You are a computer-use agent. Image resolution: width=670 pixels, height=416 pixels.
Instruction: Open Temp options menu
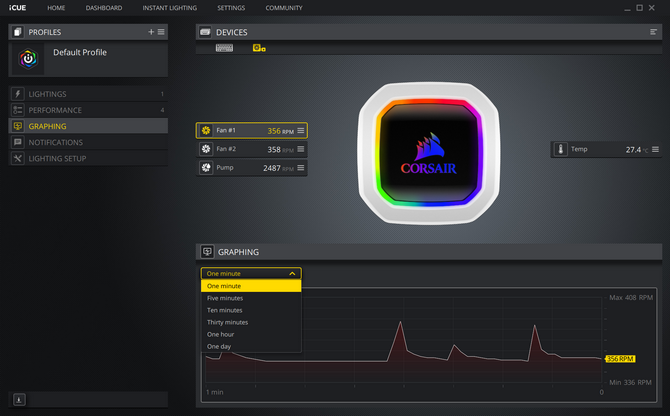click(655, 149)
